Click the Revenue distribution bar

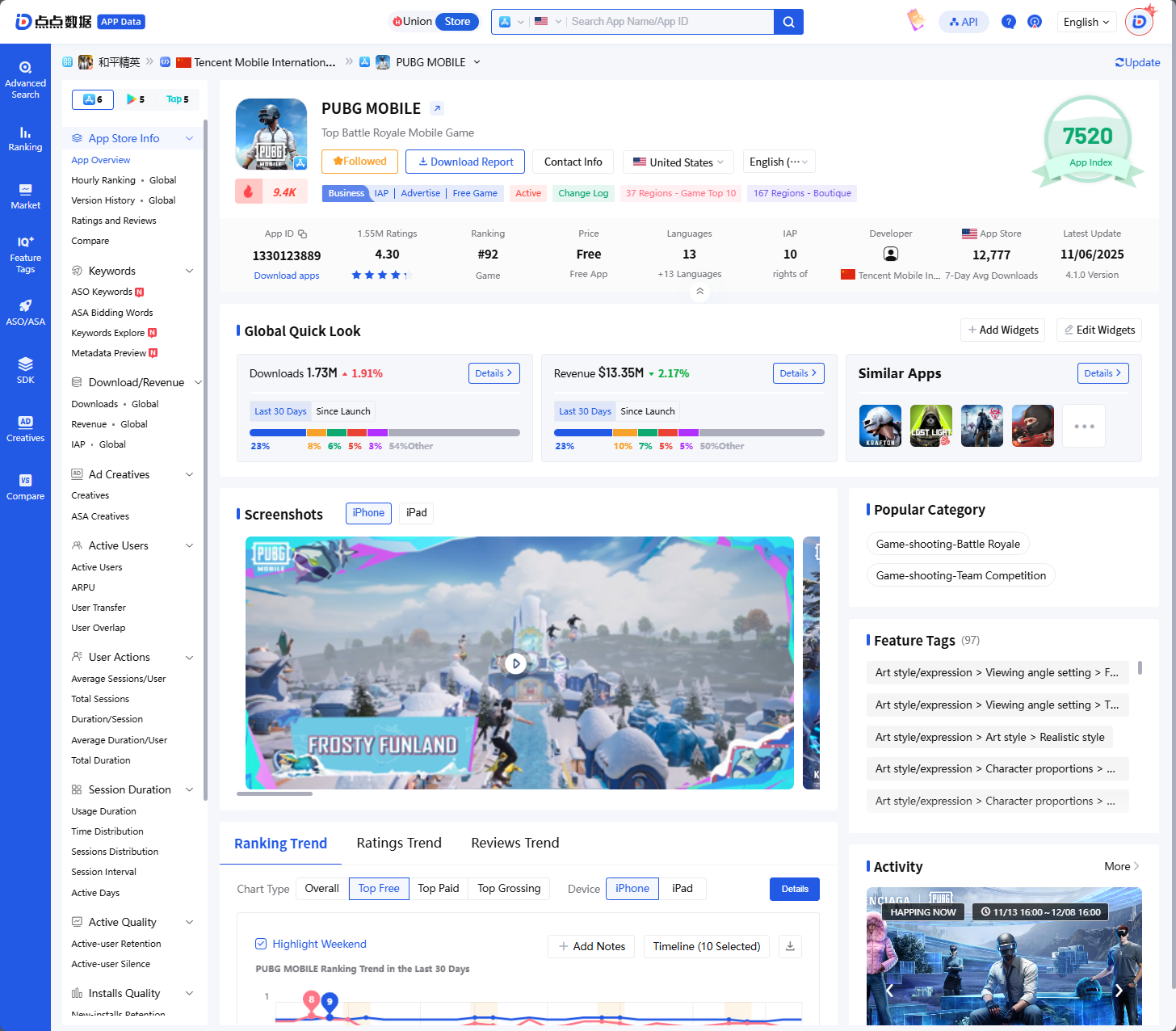[689, 432]
